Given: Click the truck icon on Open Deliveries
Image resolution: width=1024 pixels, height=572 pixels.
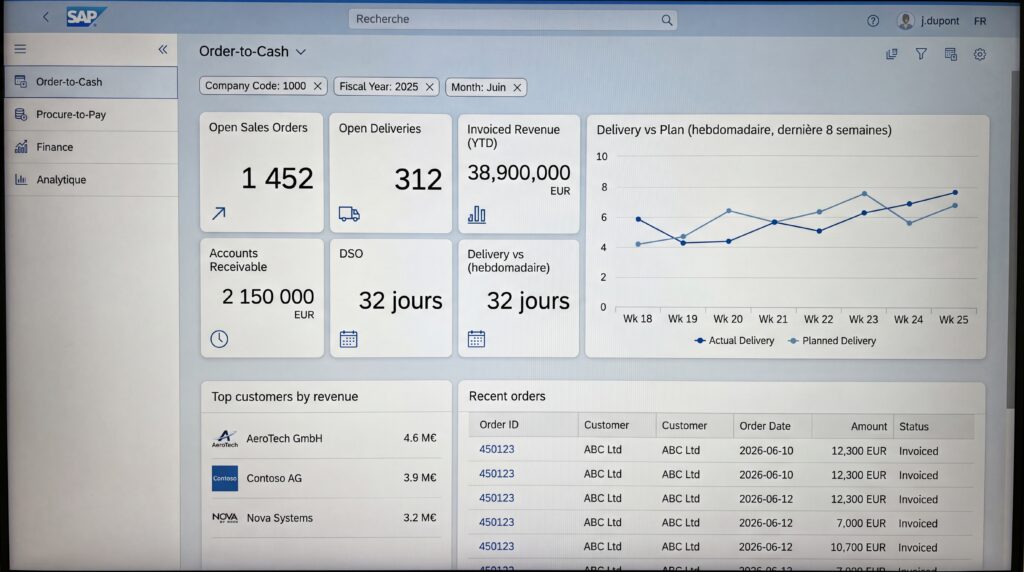Looking at the screenshot, I should tap(349, 214).
